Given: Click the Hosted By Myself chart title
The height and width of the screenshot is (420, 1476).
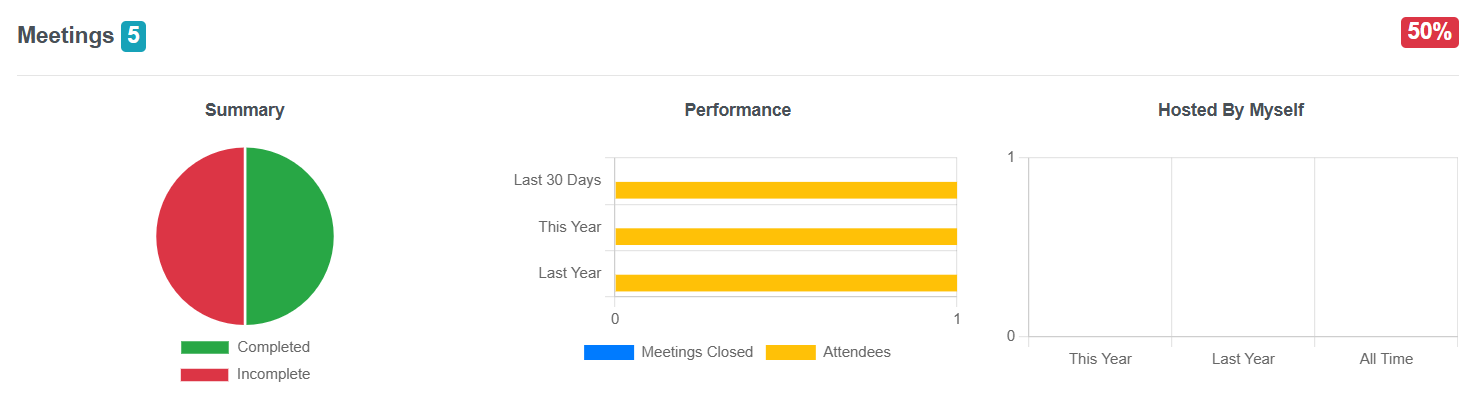Looking at the screenshot, I should click(1231, 110).
